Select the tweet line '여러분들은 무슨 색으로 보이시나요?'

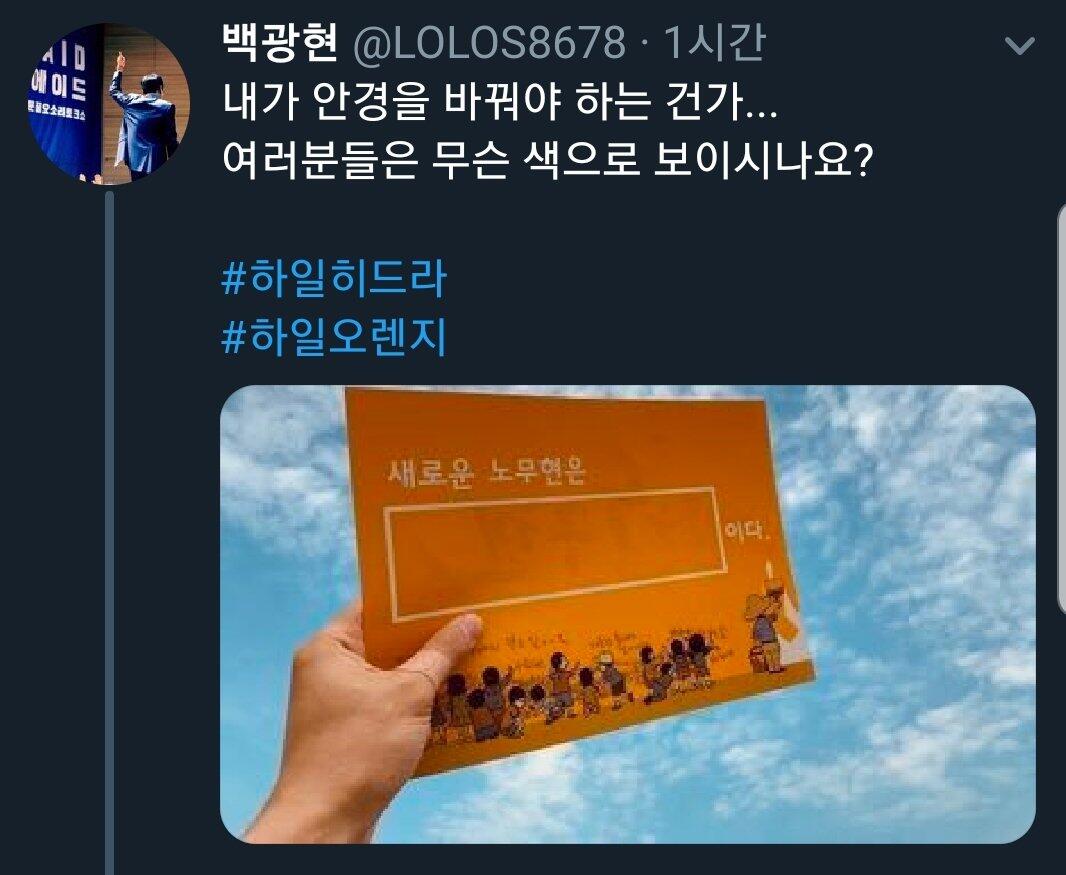547,161
